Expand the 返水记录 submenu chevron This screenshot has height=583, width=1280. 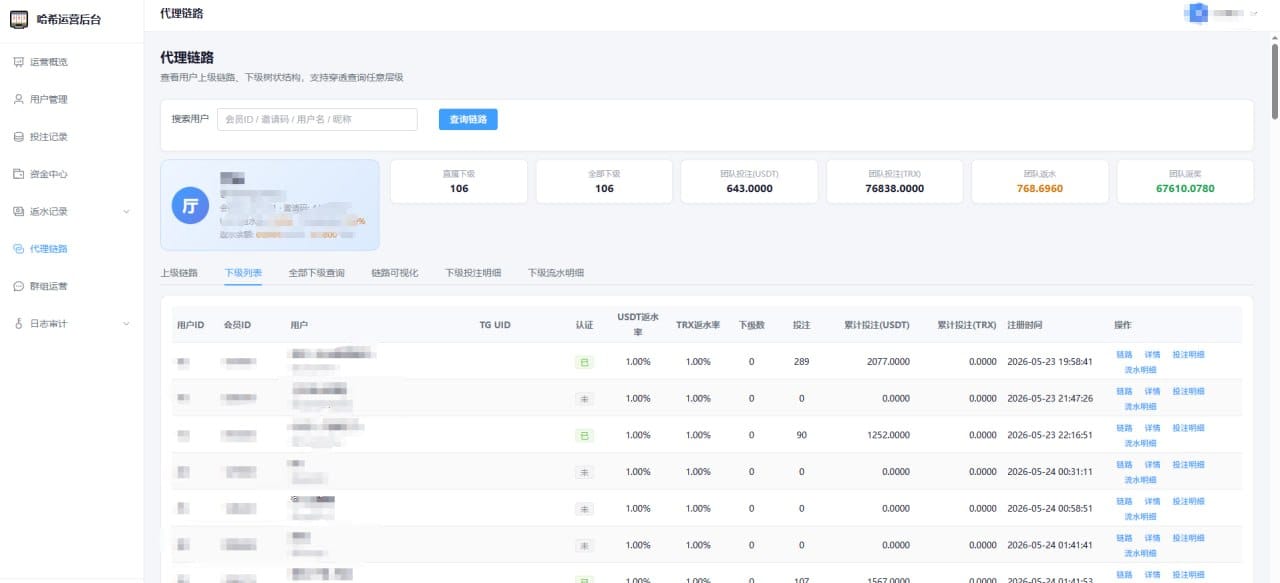click(x=126, y=211)
